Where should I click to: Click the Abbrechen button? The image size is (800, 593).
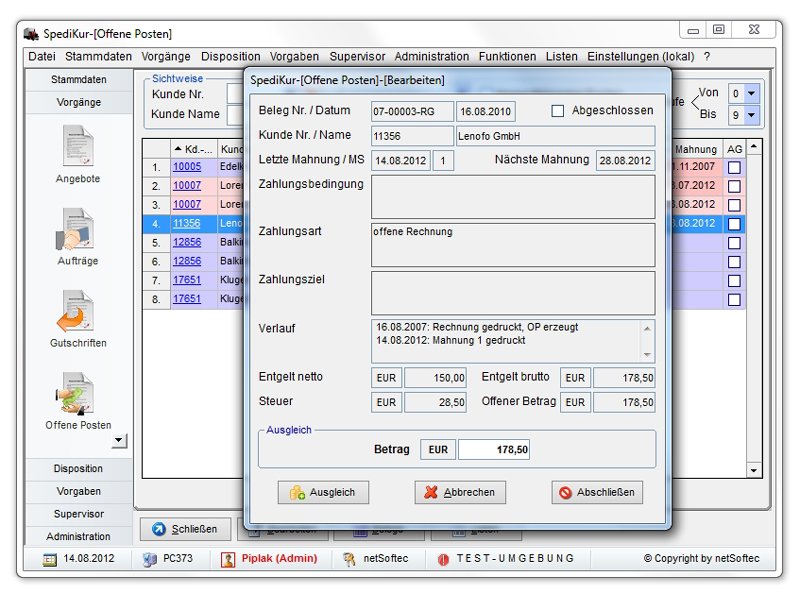click(x=460, y=492)
